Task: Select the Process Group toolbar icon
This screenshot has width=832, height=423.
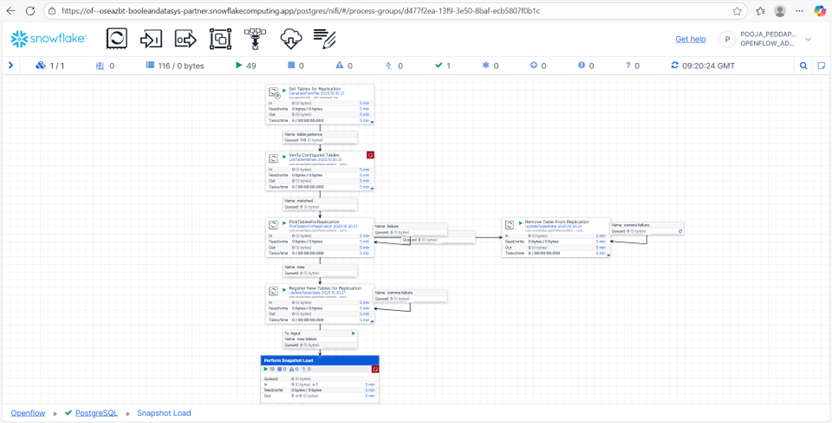Action: coord(220,39)
